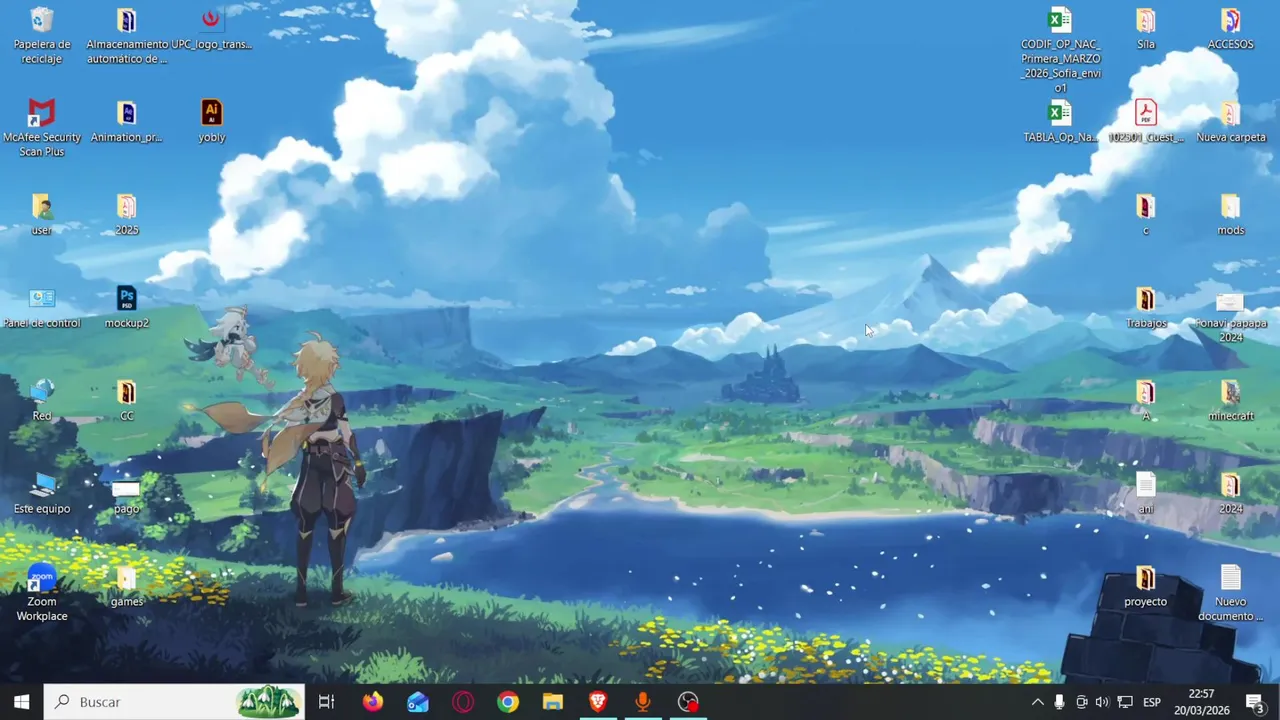Viewport: 1280px width, 720px height.
Task: Select the CODIF_OP_NAC Excel file
Action: pos(1061,50)
